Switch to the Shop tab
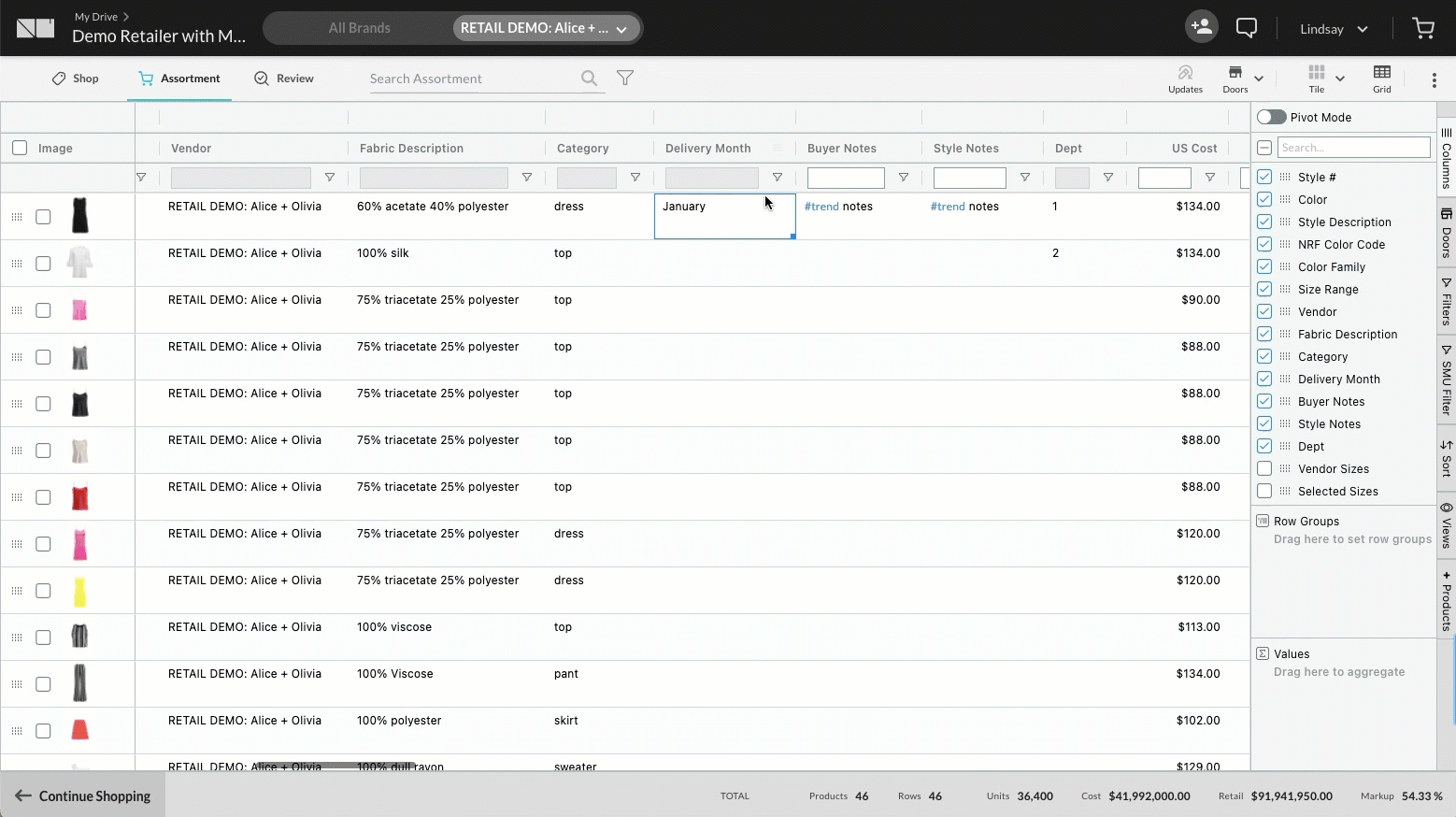 tap(75, 79)
